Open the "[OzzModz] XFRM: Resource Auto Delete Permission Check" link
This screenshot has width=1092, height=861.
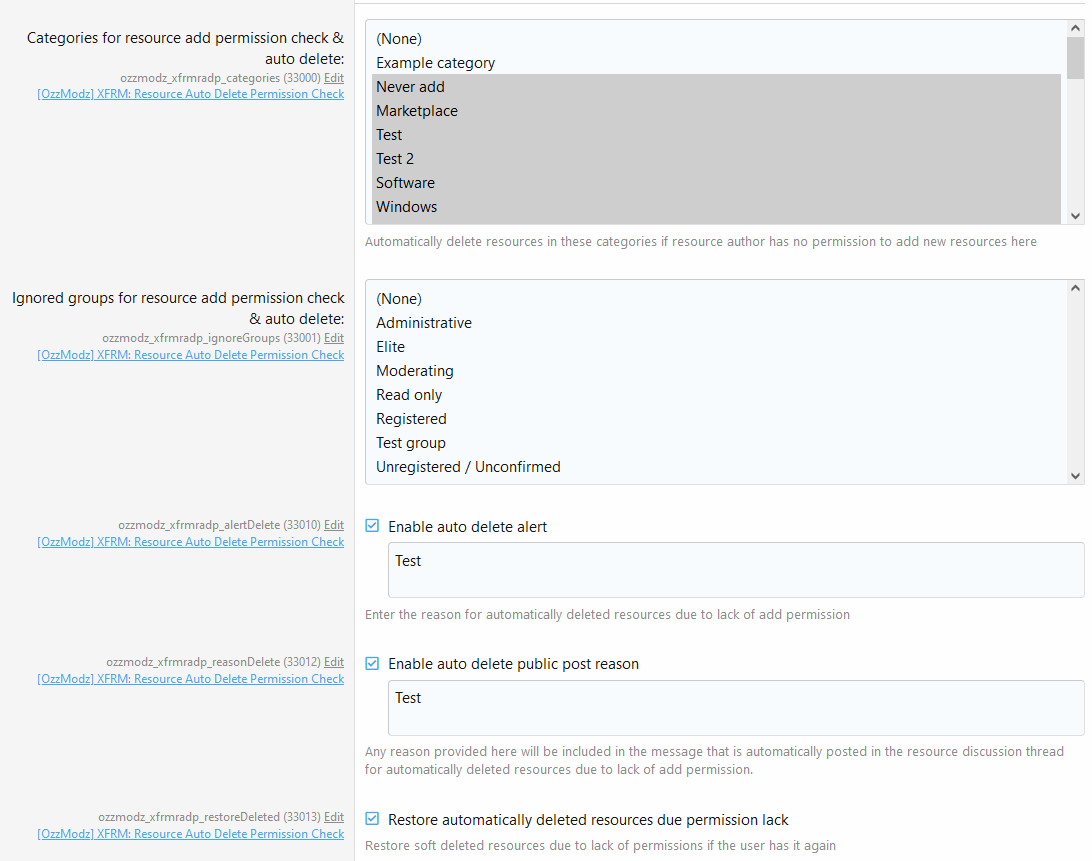(x=190, y=93)
